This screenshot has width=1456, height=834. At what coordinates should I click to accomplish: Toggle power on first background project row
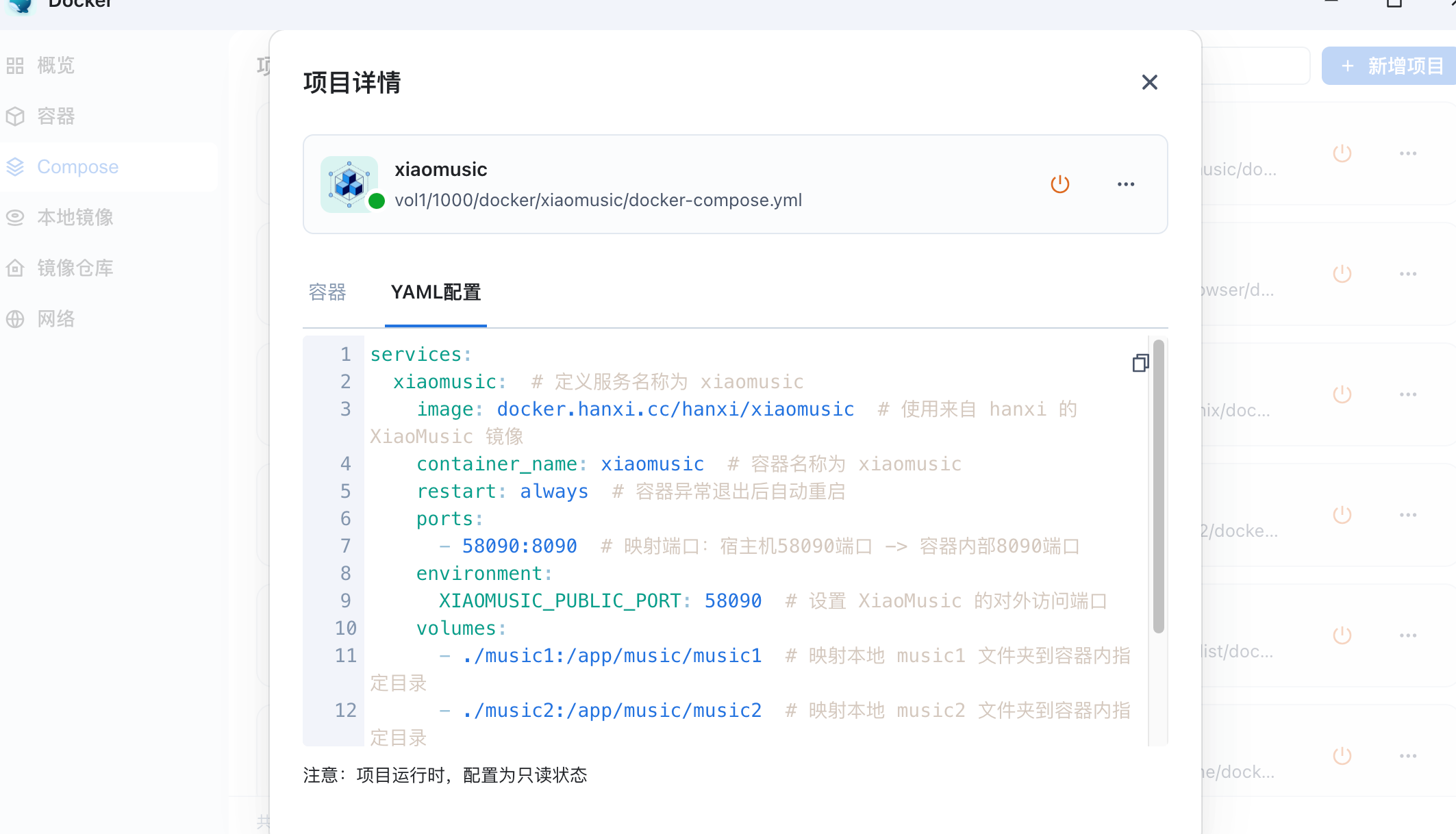pyautogui.click(x=1342, y=153)
